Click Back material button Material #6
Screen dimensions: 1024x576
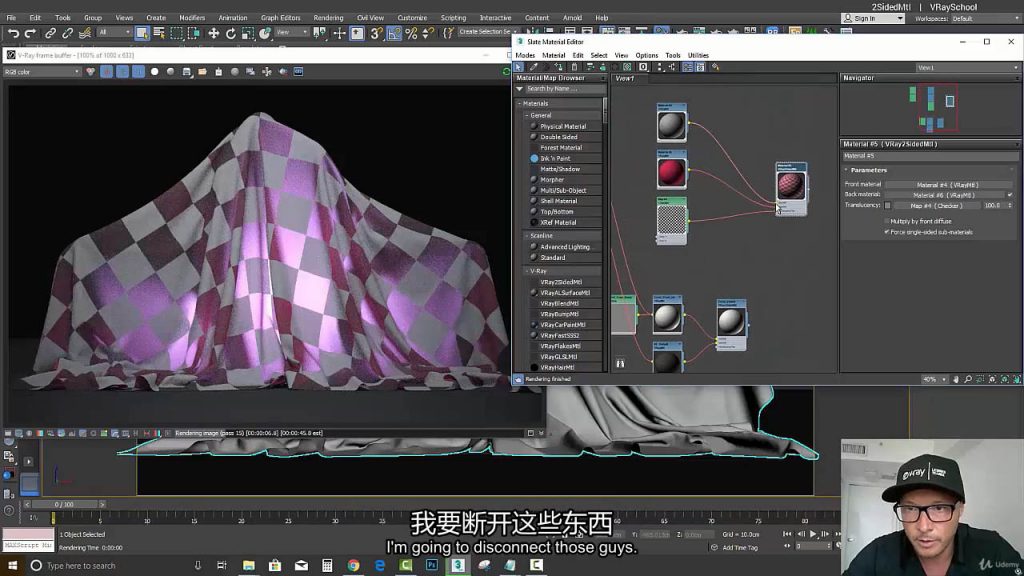944,195
